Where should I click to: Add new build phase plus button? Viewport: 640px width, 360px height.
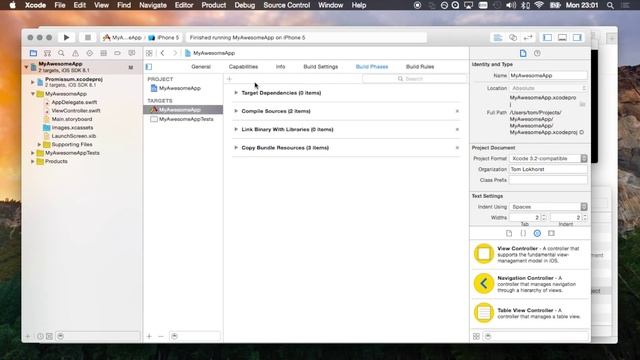click(229, 78)
